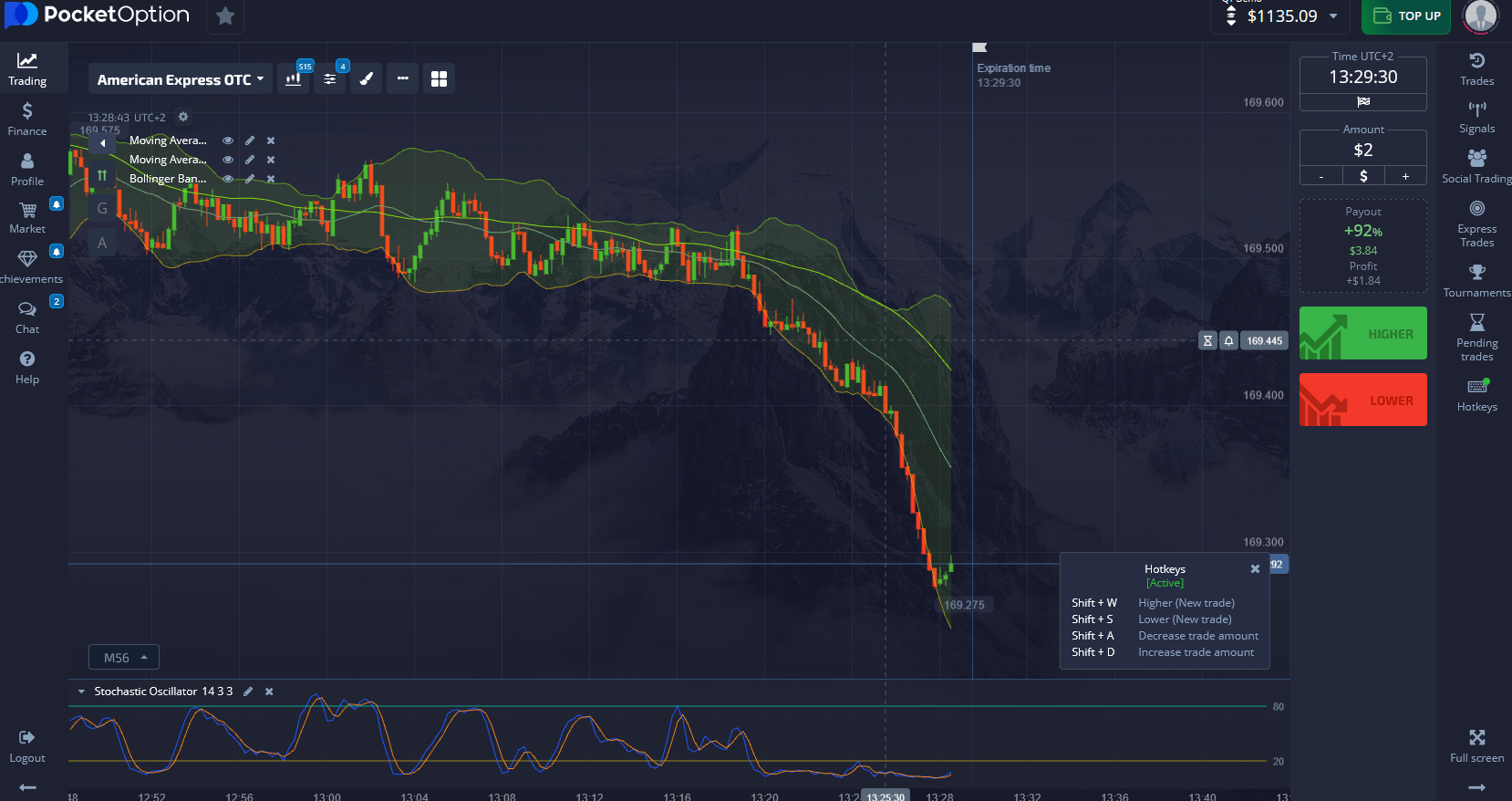Image resolution: width=1512 pixels, height=801 pixels.
Task: Click the trade amount field $2
Action: click(1362, 150)
